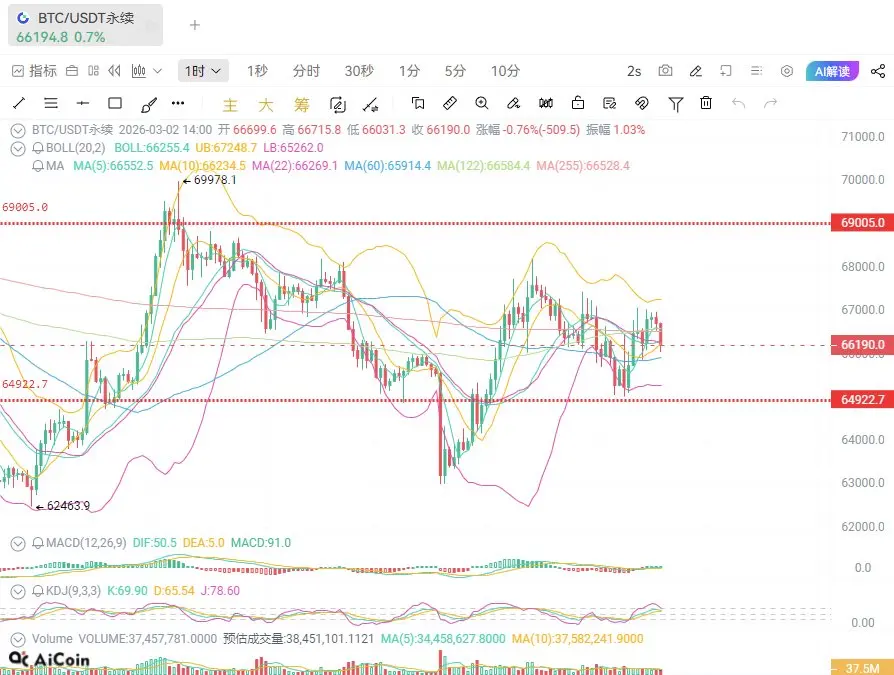Screen dimensions: 894x675
Task: Click the 66190.0 current price label
Action: [x=862, y=344]
